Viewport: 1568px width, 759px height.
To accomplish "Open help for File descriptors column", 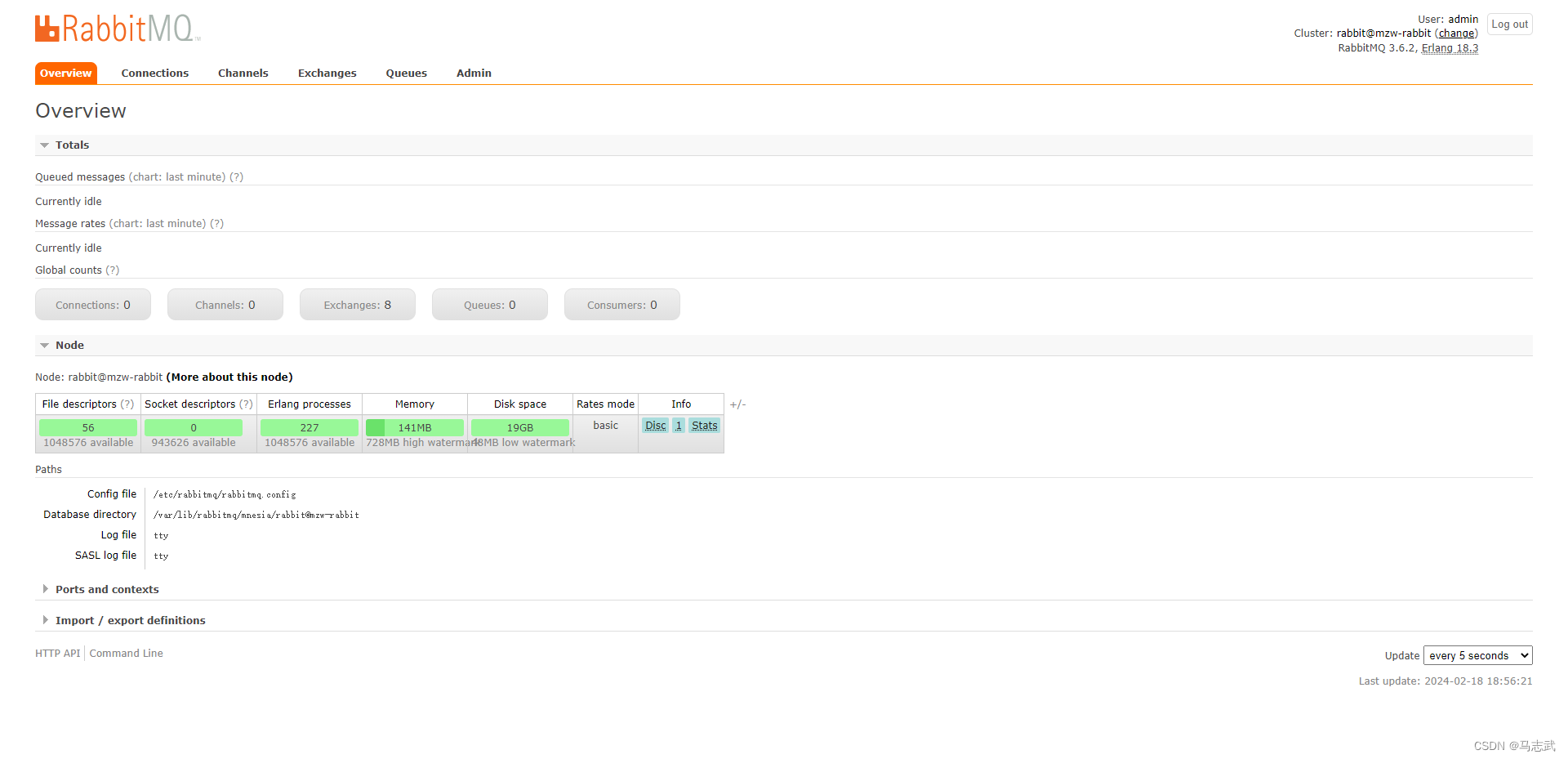I will coord(127,404).
